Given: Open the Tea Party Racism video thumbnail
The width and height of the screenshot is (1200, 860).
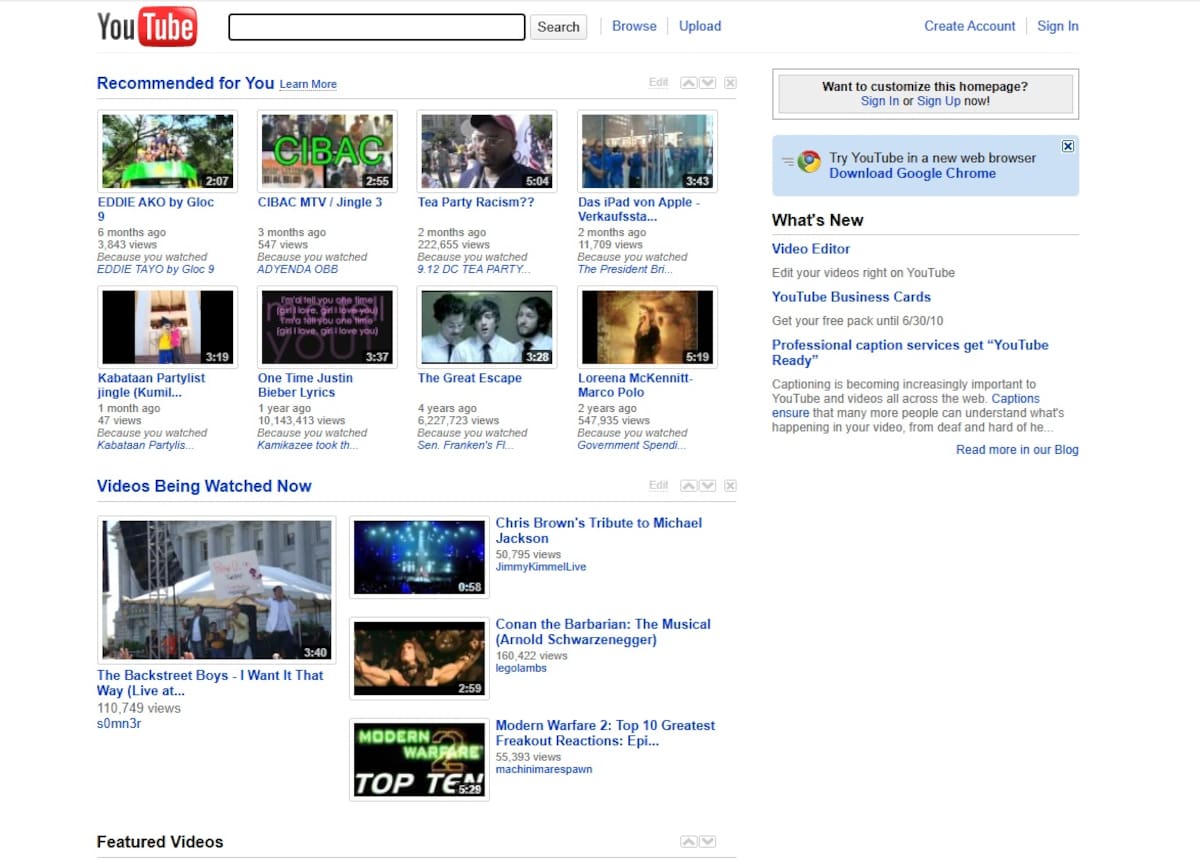Looking at the screenshot, I should click(488, 151).
